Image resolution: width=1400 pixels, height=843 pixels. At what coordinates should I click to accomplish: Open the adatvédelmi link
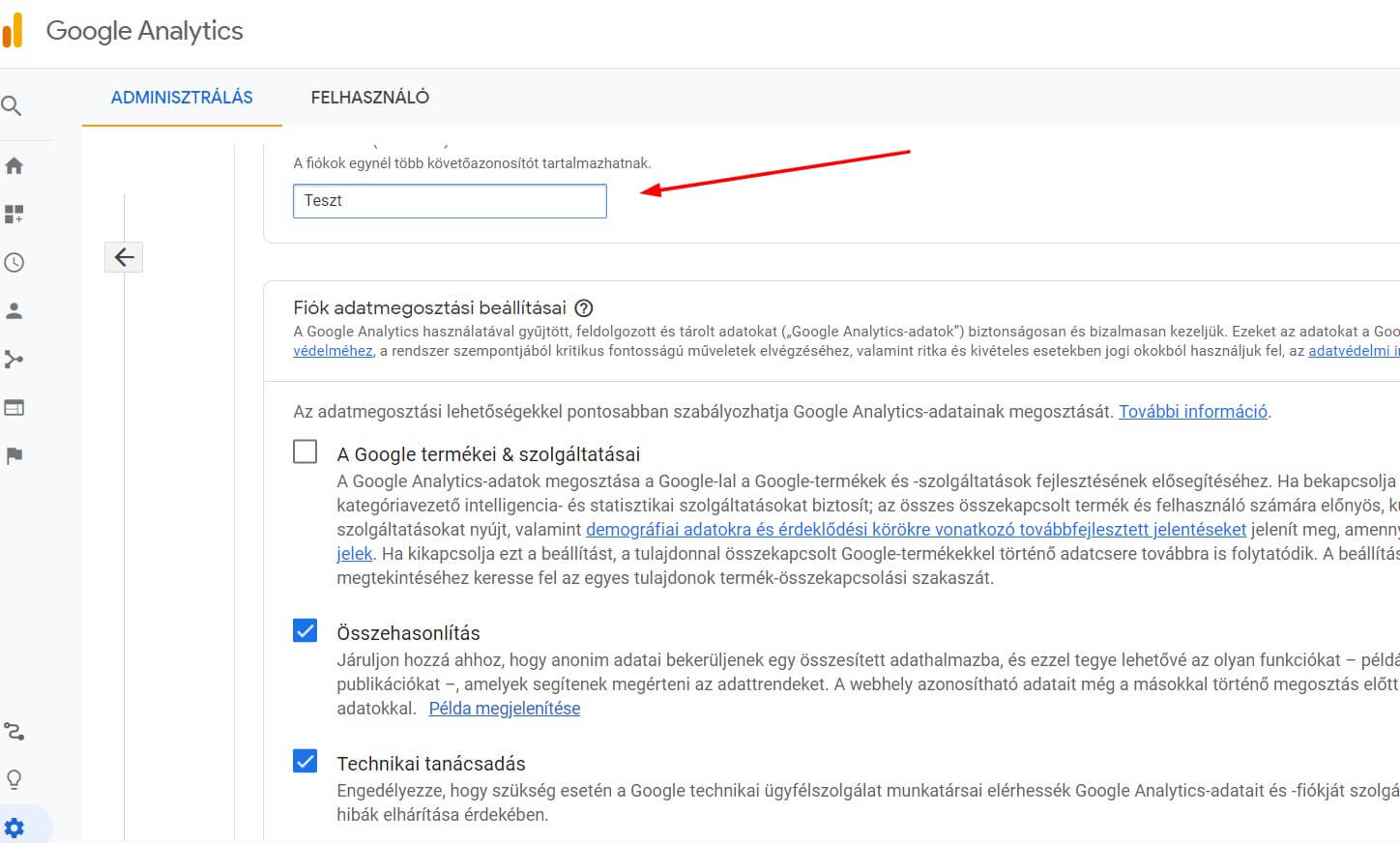[x=1353, y=351]
